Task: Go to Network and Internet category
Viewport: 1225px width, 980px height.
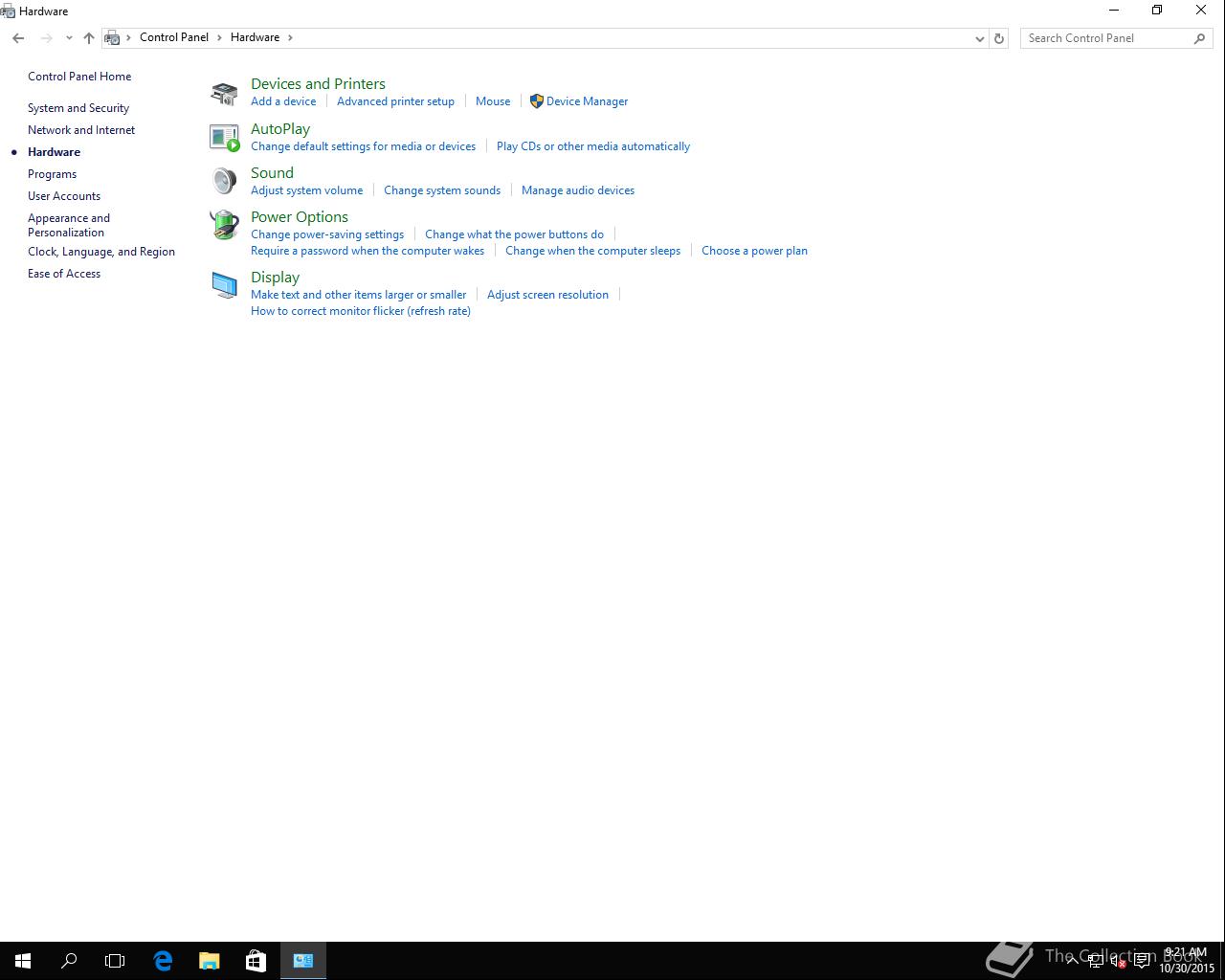Action: [x=81, y=130]
